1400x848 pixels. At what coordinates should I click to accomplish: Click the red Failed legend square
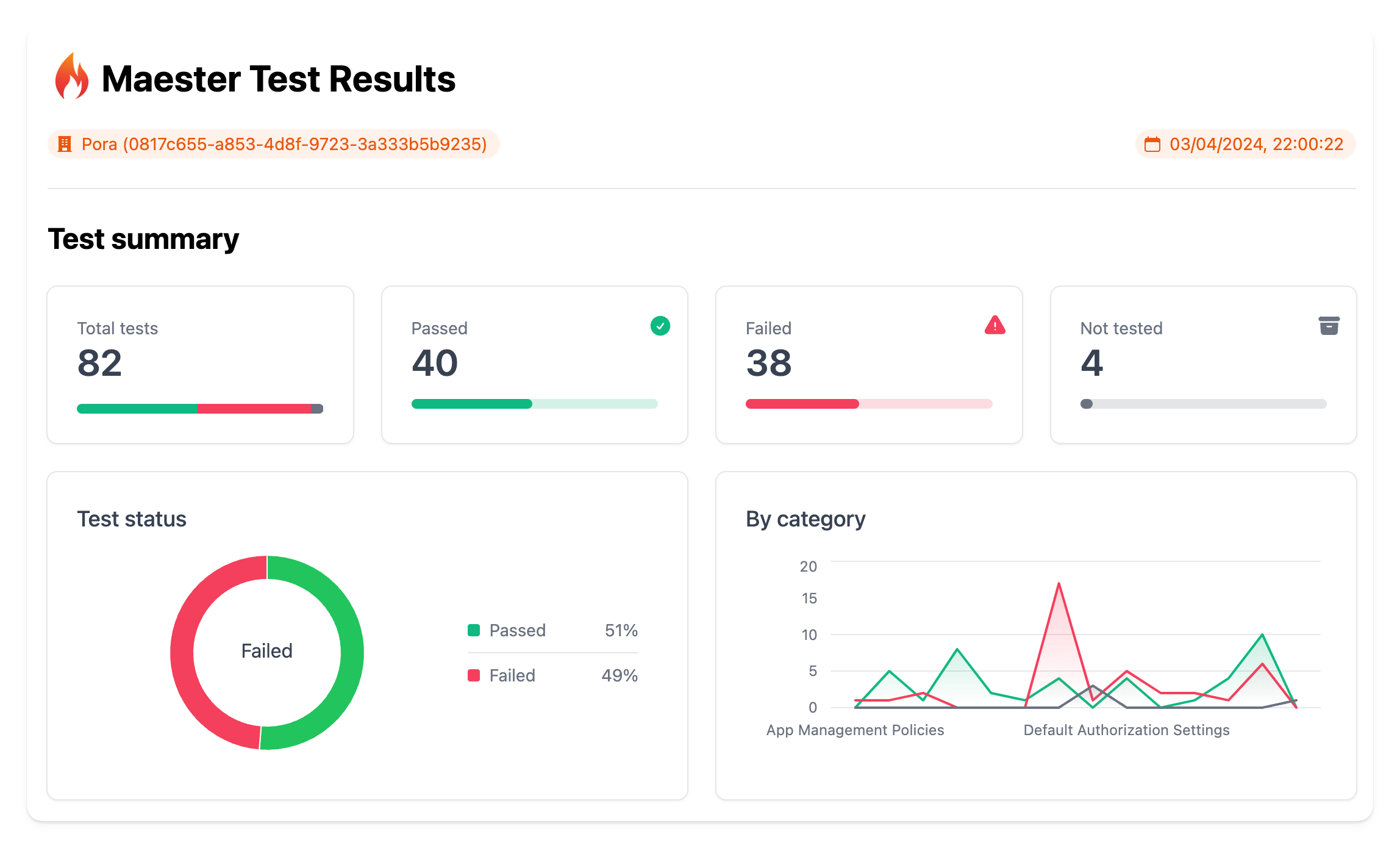click(x=474, y=675)
